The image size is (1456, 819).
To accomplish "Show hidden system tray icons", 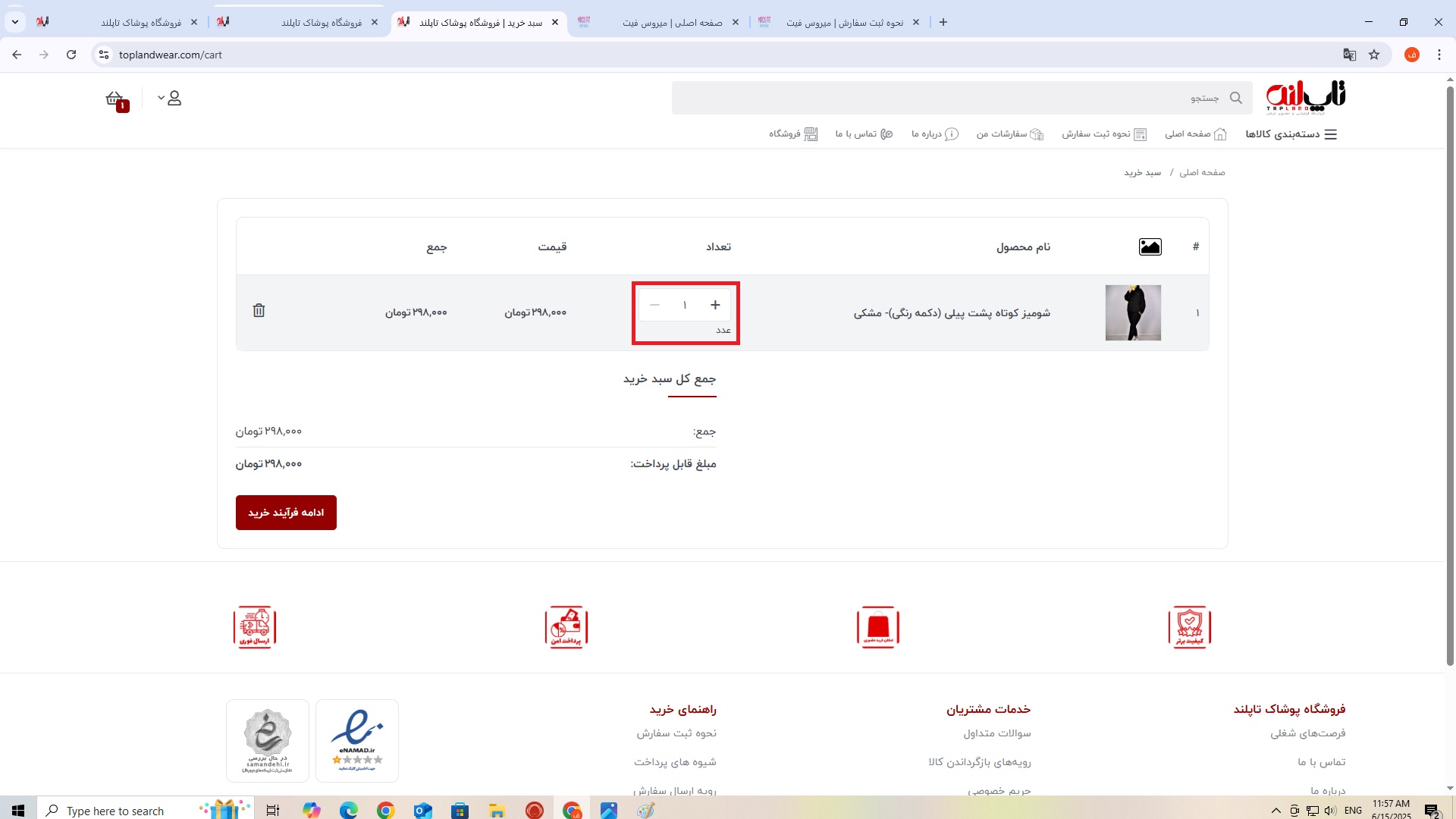I will (x=1276, y=811).
